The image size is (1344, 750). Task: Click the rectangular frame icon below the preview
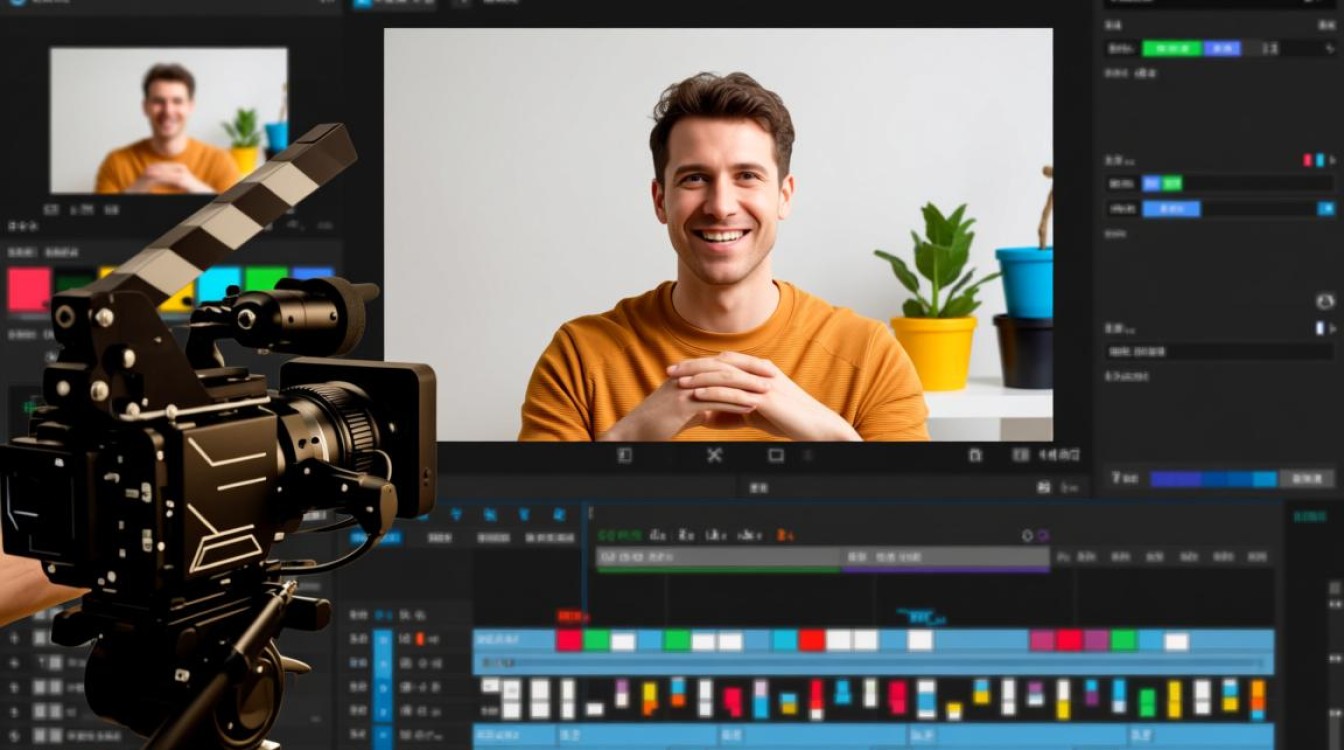776,456
